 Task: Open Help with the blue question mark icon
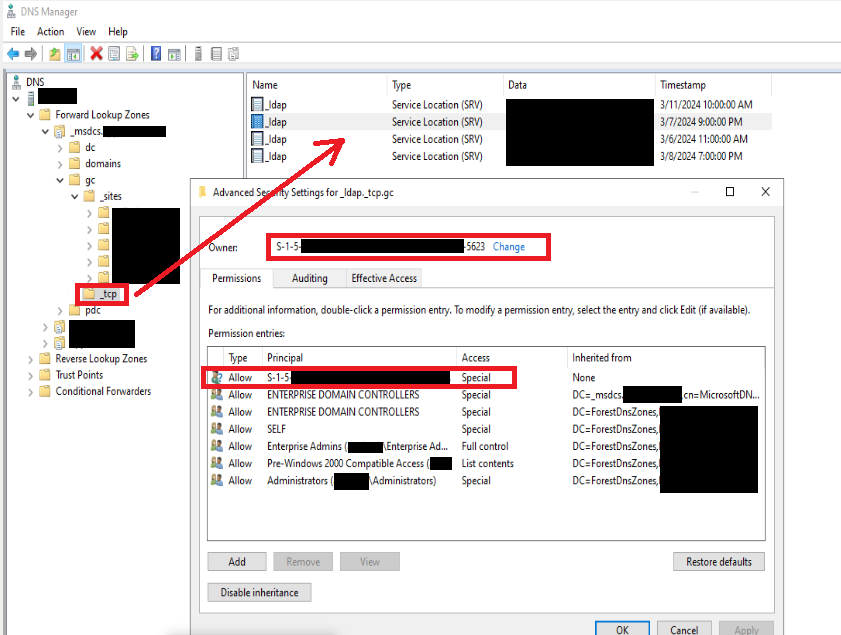click(156, 54)
